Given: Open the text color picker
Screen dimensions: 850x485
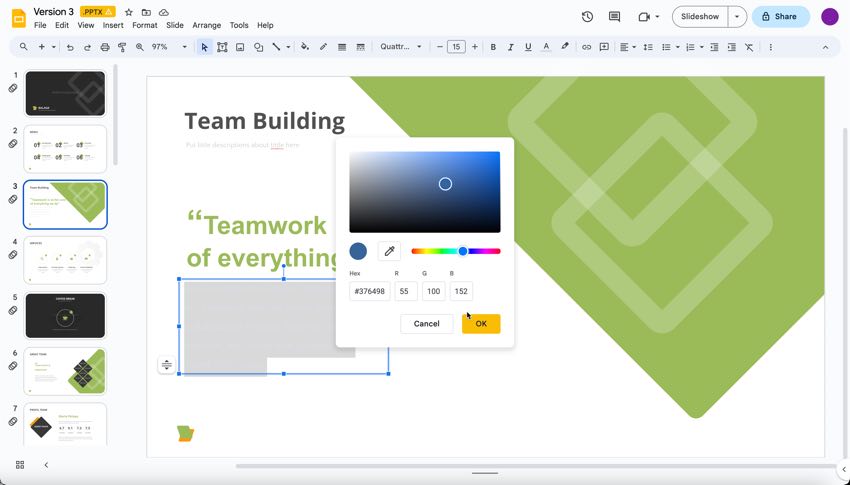Looking at the screenshot, I should [546, 47].
